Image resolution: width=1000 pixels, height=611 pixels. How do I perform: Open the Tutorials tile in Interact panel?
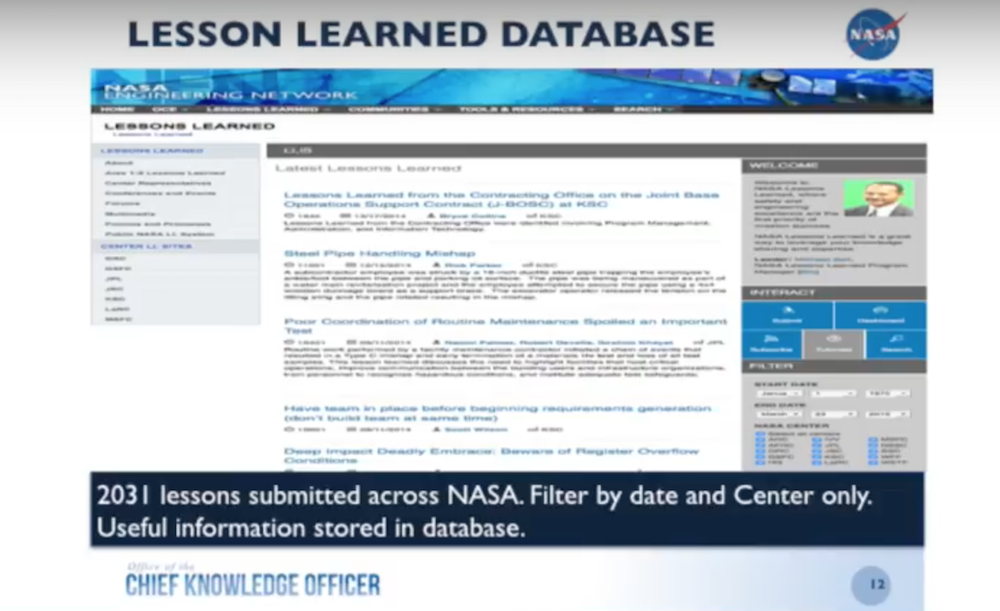click(x=834, y=344)
